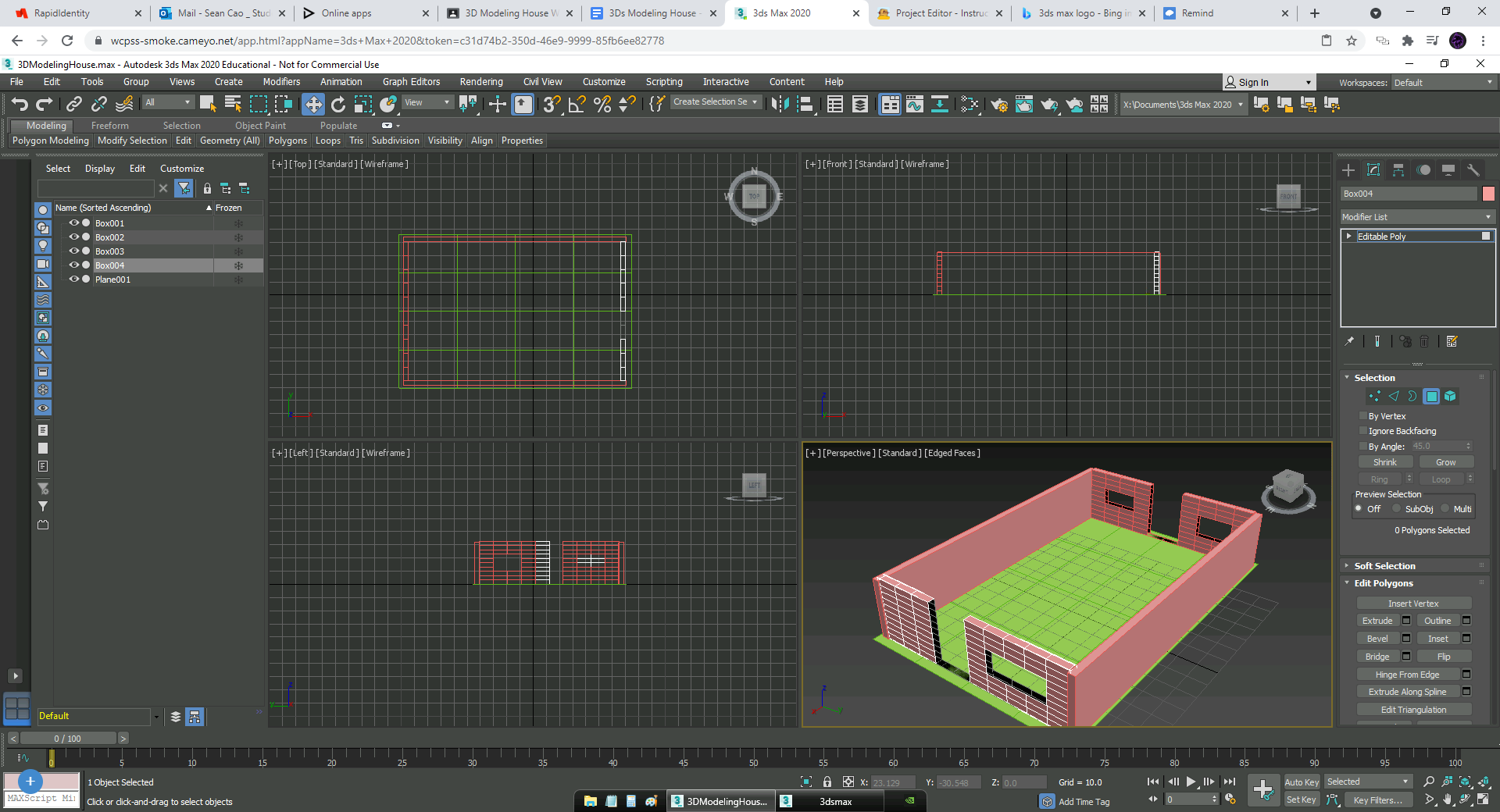Select the Select and Move tool

[313, 103]
